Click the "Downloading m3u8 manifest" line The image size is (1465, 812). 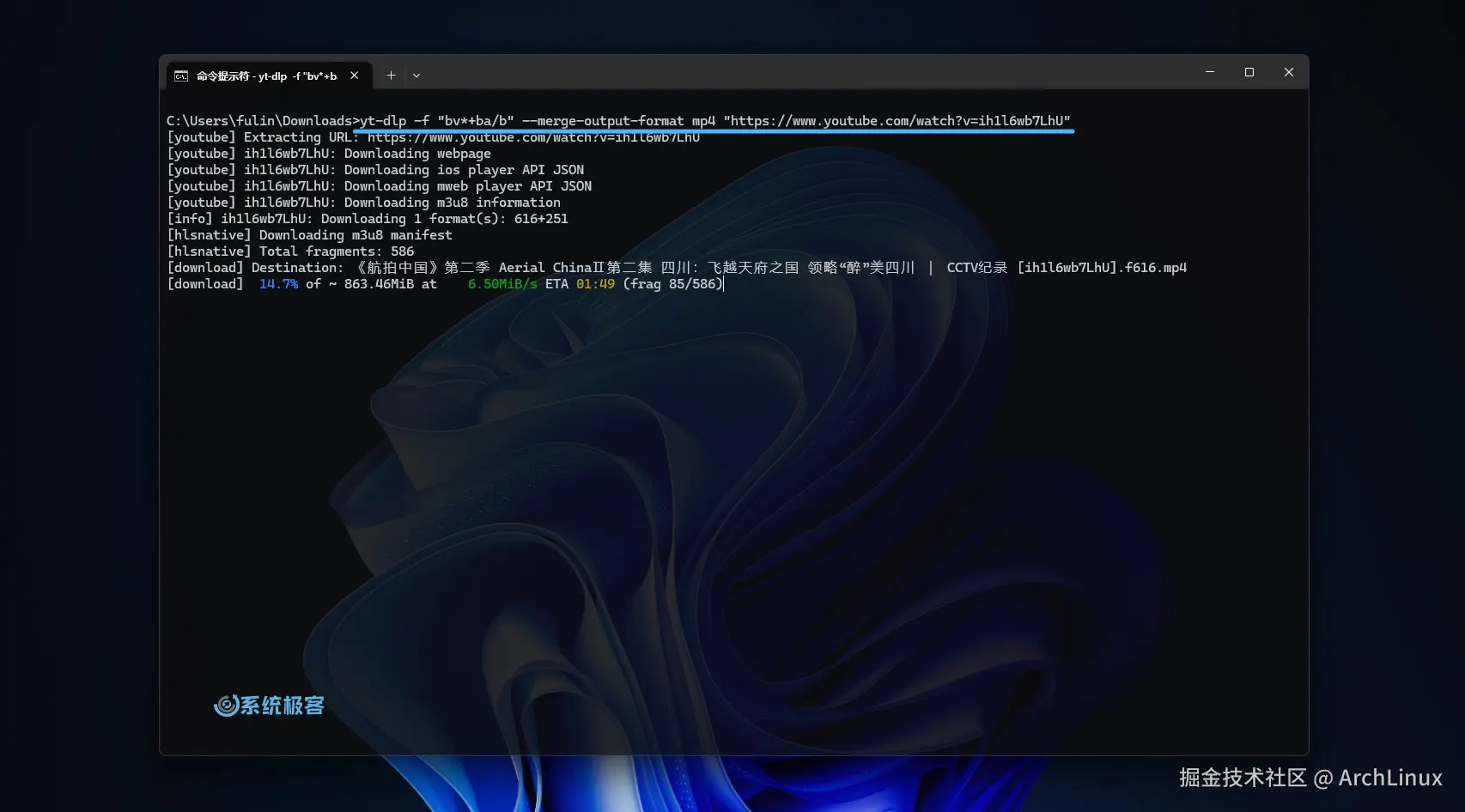click(x=310, y=235)
